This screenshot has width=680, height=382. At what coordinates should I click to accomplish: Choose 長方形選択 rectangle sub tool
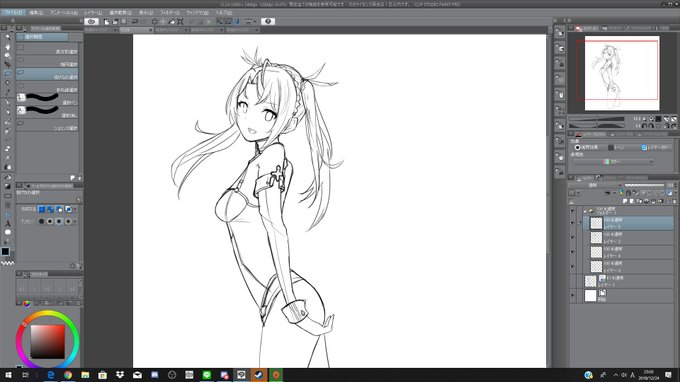47,49
